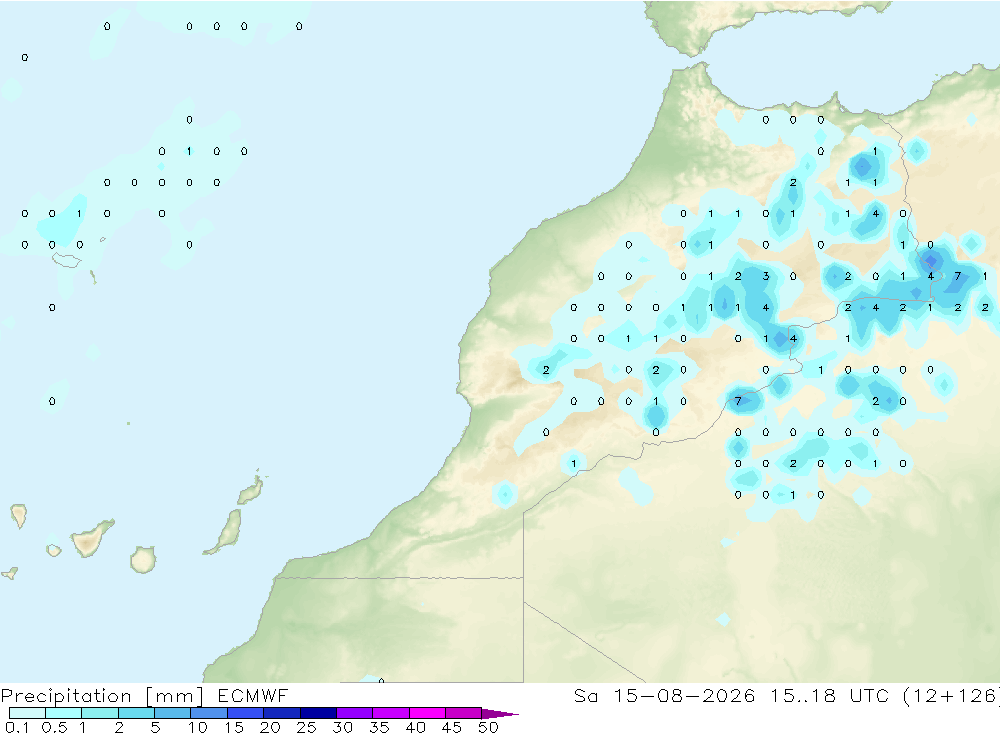The image size is (1000, 733).
Task: Select the legend swatch between 0.5 and 1
Action: pyautogui.click(x=63, y=713)
